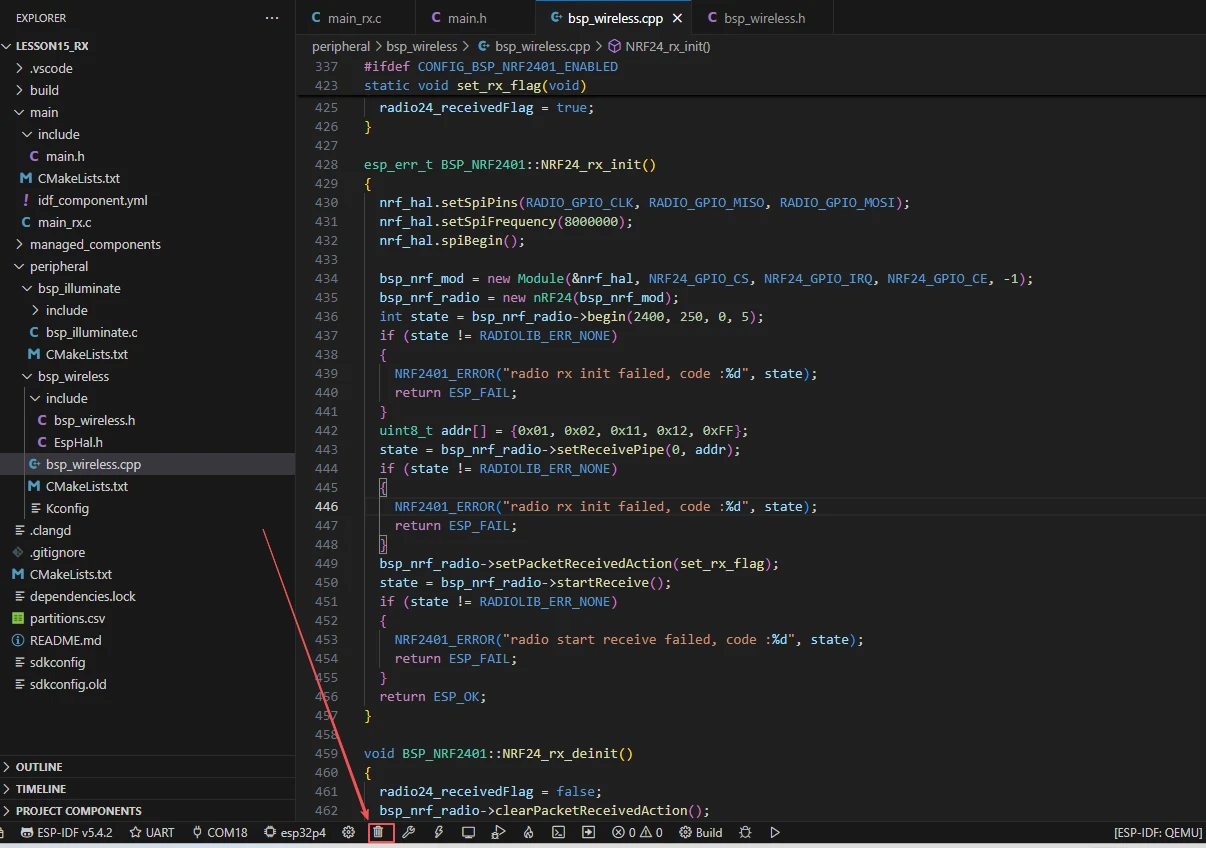
Task: Open Explorer more actions ellipsis menu
Action: pyautogui.click(x=272, y=18)
